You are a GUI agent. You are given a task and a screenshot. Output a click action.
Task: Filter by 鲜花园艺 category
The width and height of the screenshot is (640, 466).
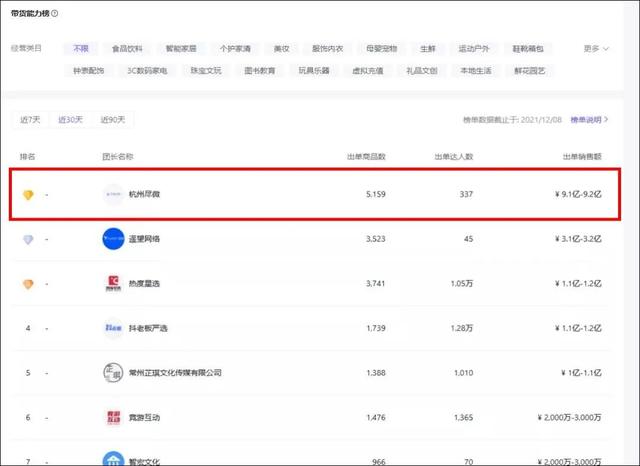[x=529, y=71]
